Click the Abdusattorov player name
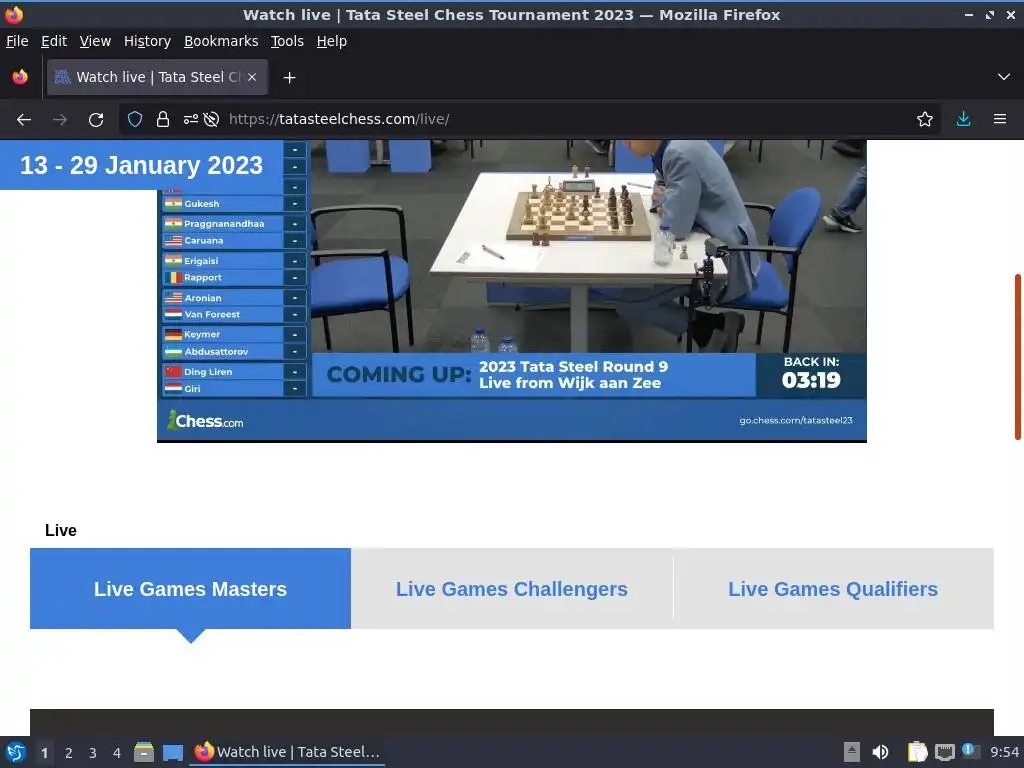This screenshot has width=1024, height=768. click(216, 351)
